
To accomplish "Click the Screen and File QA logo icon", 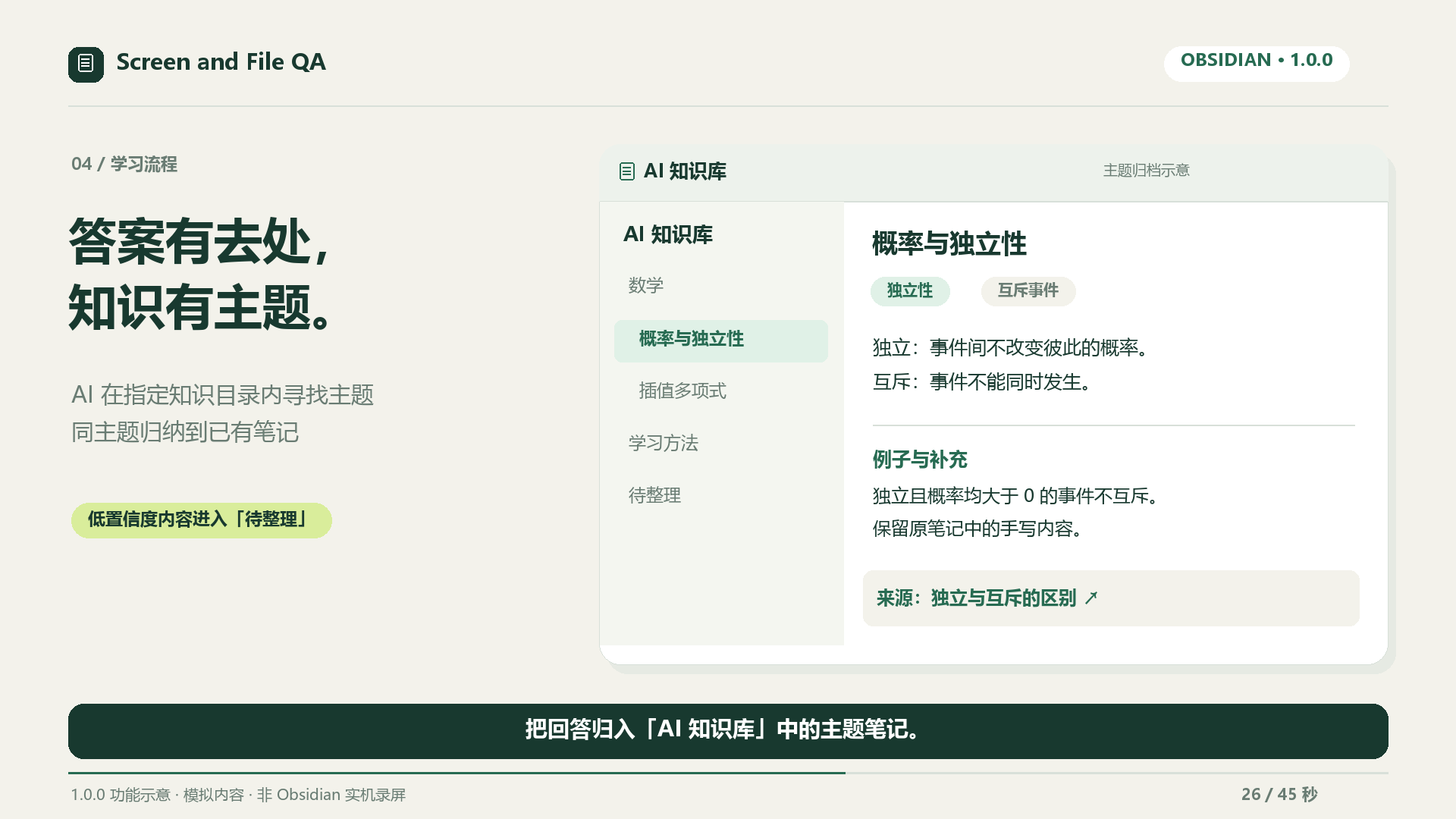I will 86,64.
